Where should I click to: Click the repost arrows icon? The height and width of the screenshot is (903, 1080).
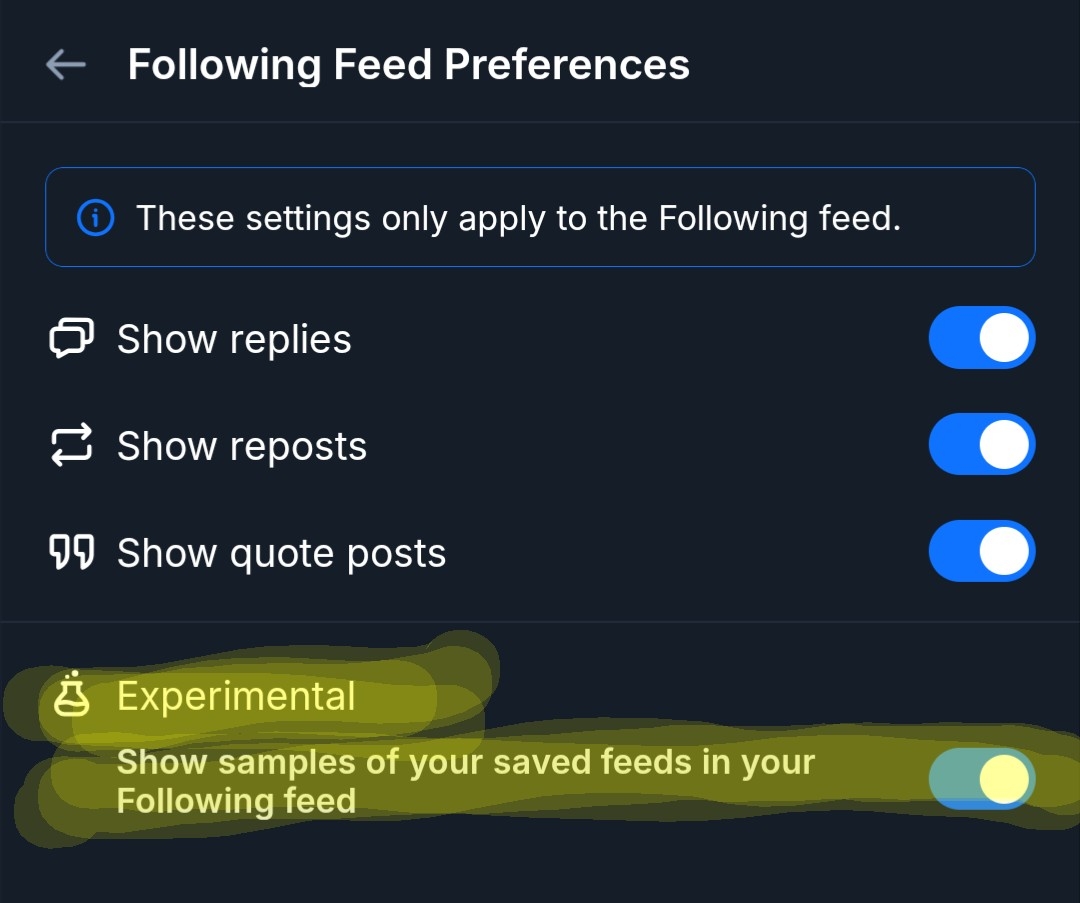click(x=71, y=445)
